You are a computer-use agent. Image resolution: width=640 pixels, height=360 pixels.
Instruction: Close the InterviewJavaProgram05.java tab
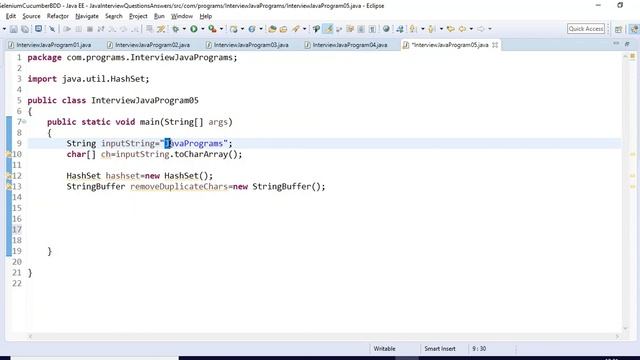pyautogui.click(x=495, y=45)
